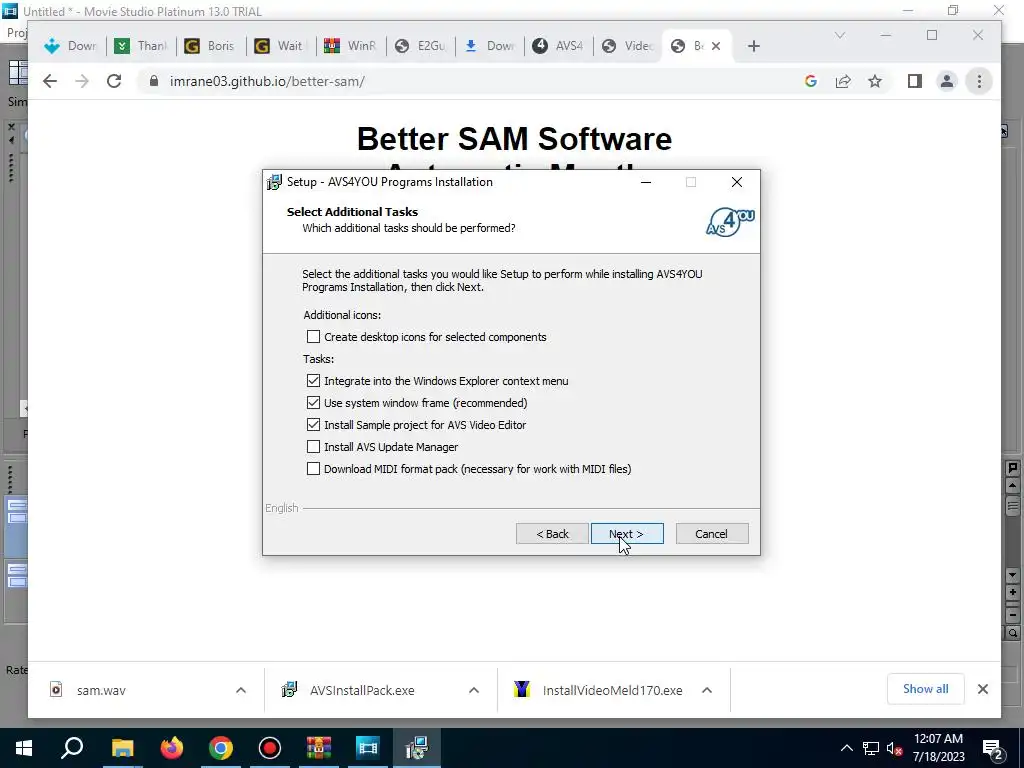This screenshot has width=1024, height=768.
Task: Open the Windows Start menu
Action: point(24,748)
